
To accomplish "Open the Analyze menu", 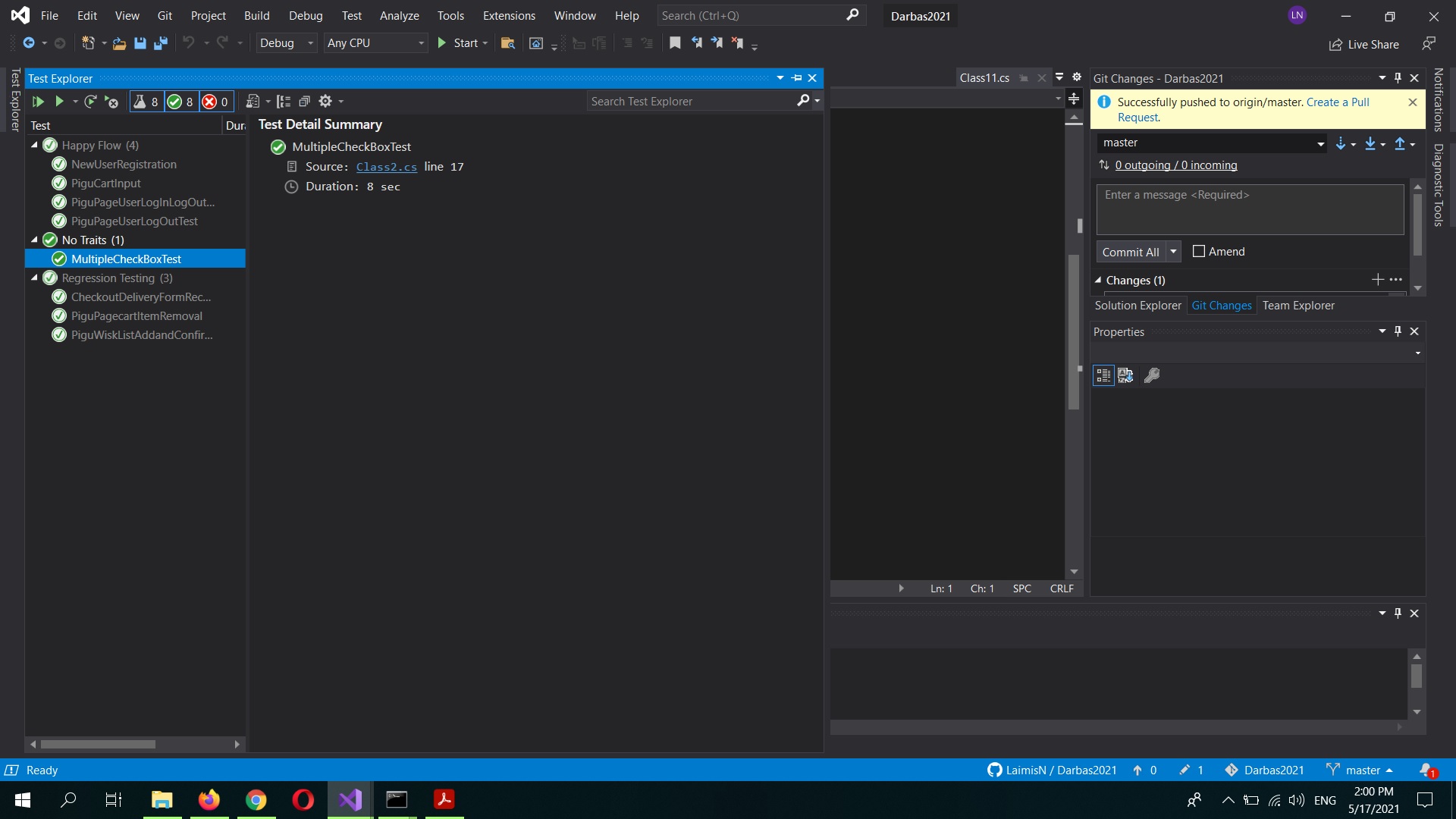I will pos(399,16).
